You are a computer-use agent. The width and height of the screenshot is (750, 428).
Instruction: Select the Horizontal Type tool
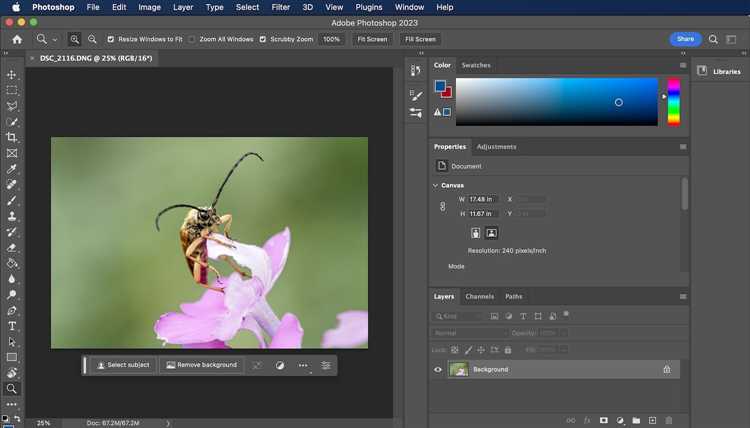[11, 326]
